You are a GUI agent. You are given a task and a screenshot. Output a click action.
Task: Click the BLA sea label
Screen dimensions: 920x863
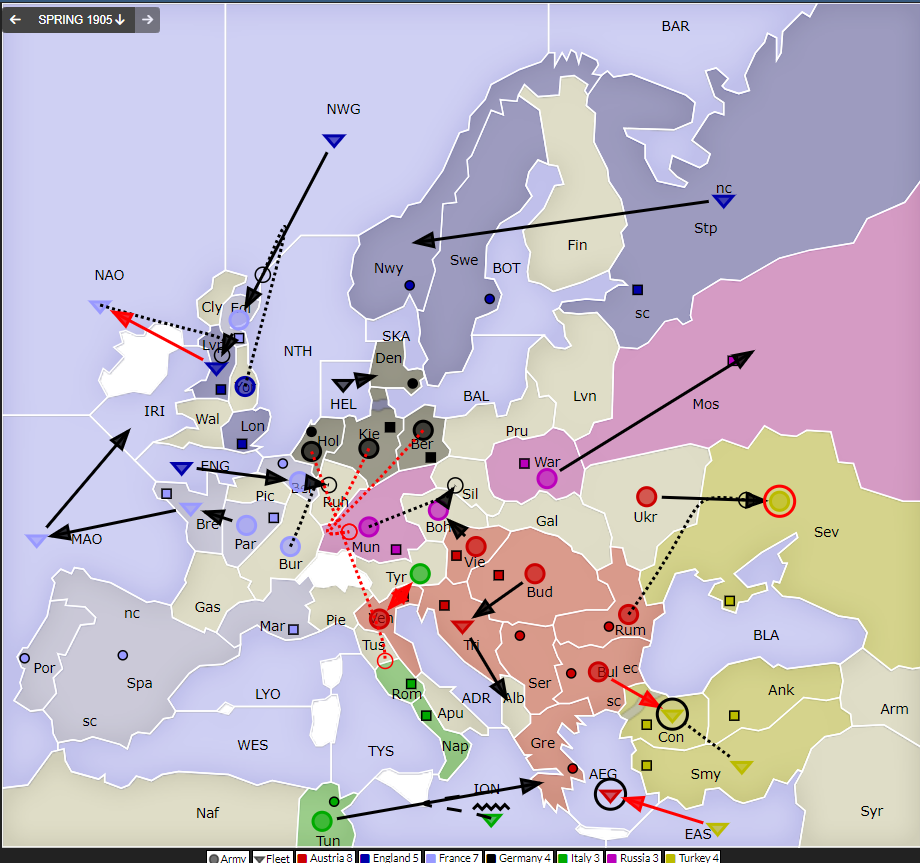(766, 635)
